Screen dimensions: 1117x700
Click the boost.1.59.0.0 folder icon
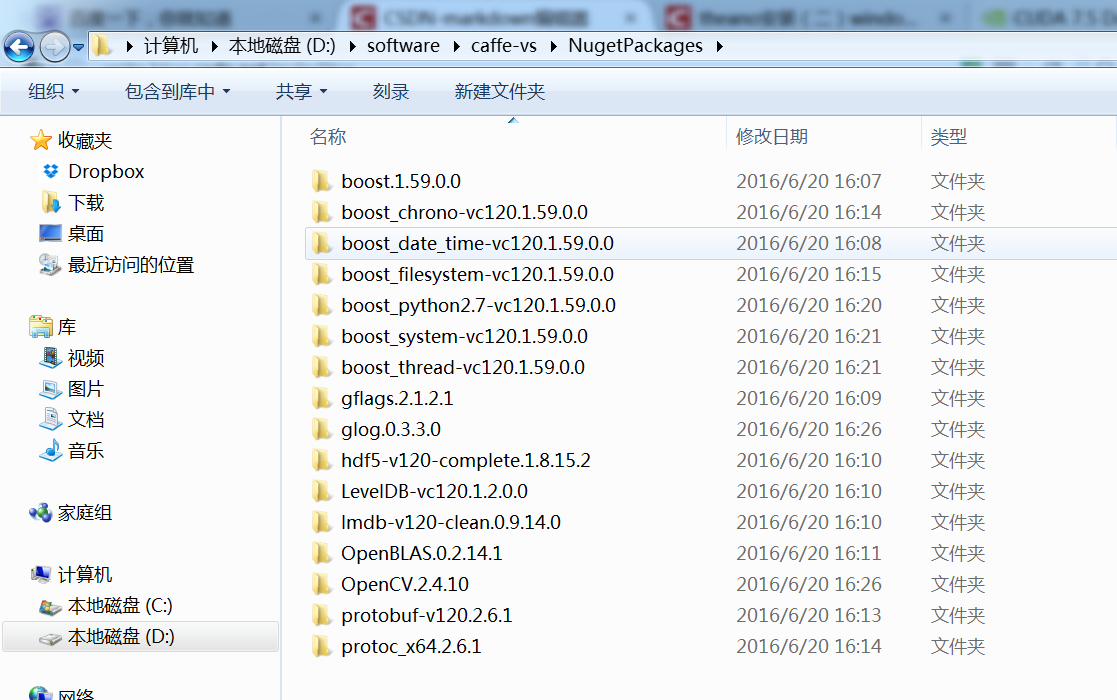click(x=321, y=181)
